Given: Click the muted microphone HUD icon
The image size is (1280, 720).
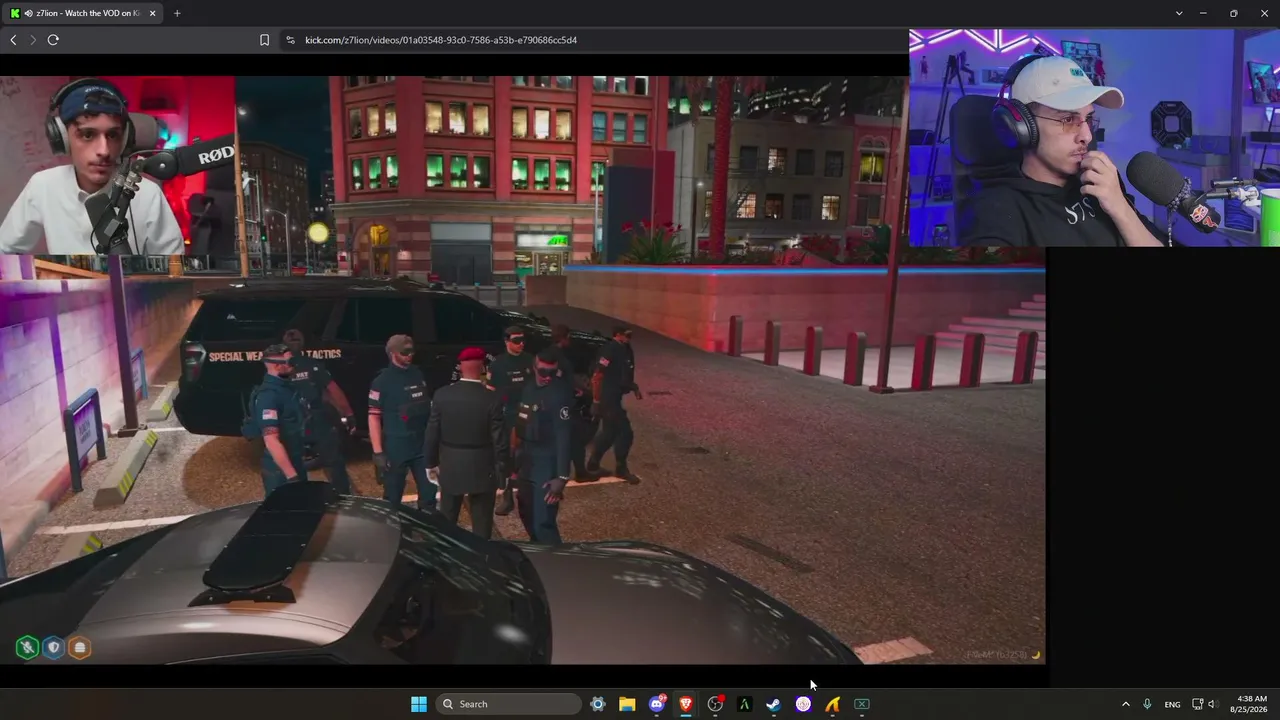Looking at the screenshot, I should coord(27,647).
